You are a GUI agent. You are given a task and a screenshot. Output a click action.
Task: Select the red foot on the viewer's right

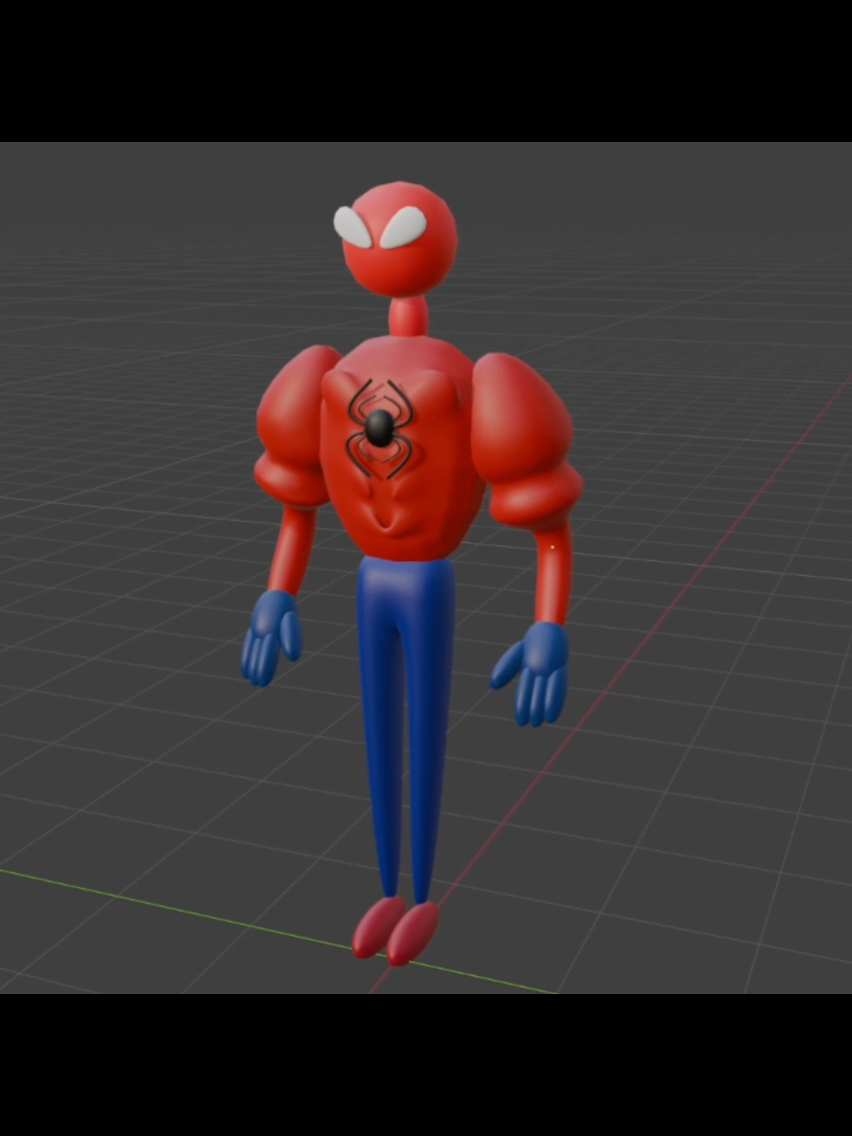(x=413, y=934)
